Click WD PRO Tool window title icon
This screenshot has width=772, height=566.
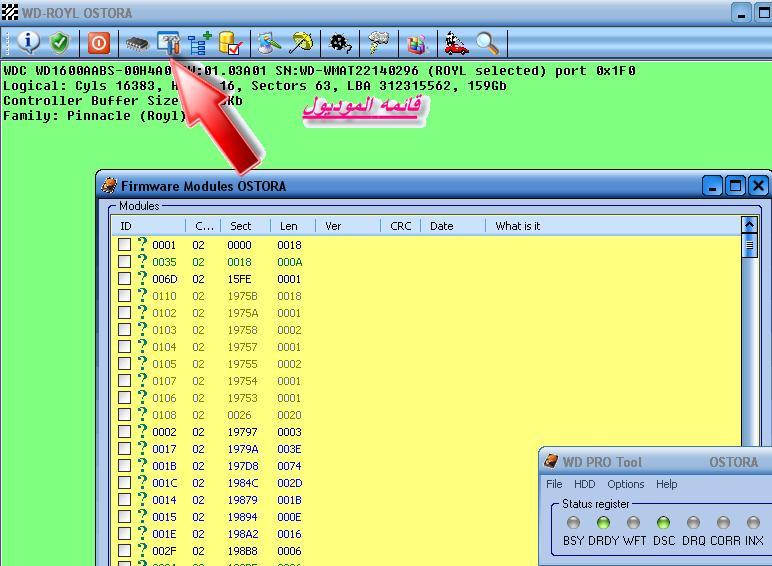(x=551, y=462)
